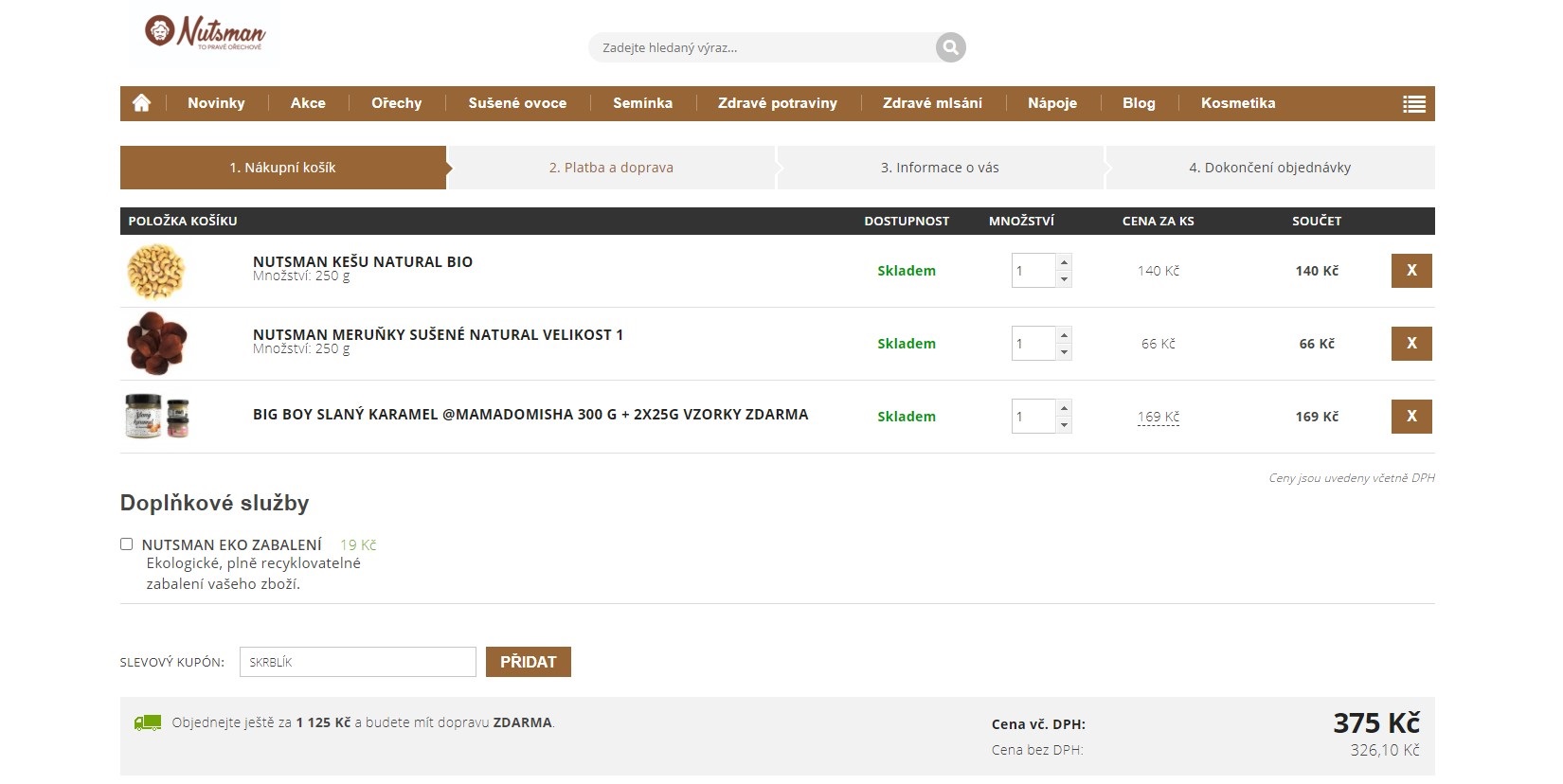This screenshot has height=784, width=1563.
Task: Go to step 4. Dokončení objednávky
Action: (1269, 168)
